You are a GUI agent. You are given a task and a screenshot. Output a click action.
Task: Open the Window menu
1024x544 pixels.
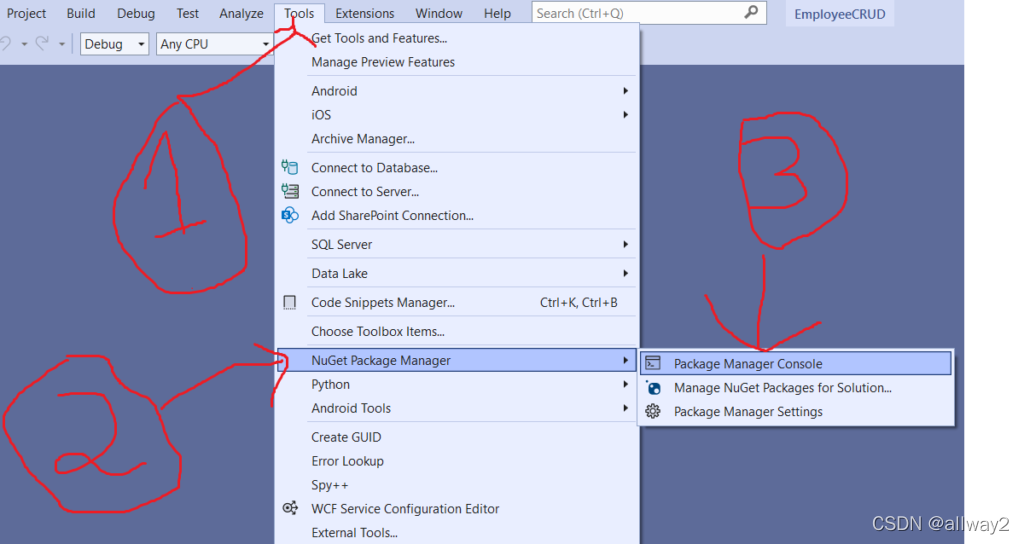coord(439,14)
